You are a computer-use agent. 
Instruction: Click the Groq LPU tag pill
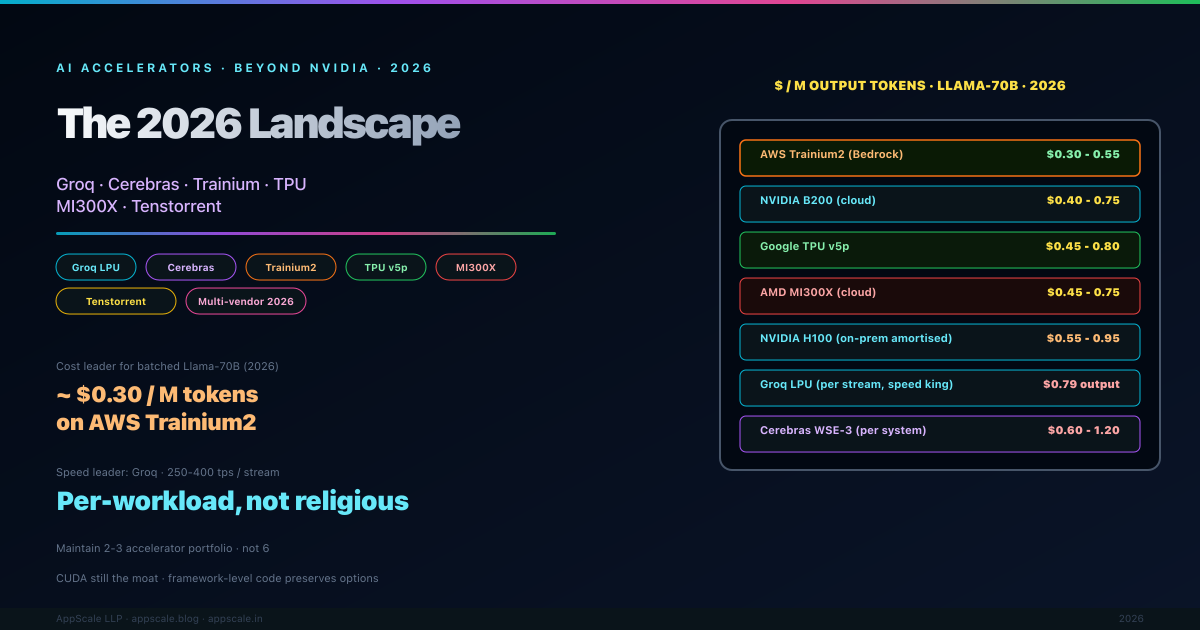pyautogui.click(x=96, y=267)
